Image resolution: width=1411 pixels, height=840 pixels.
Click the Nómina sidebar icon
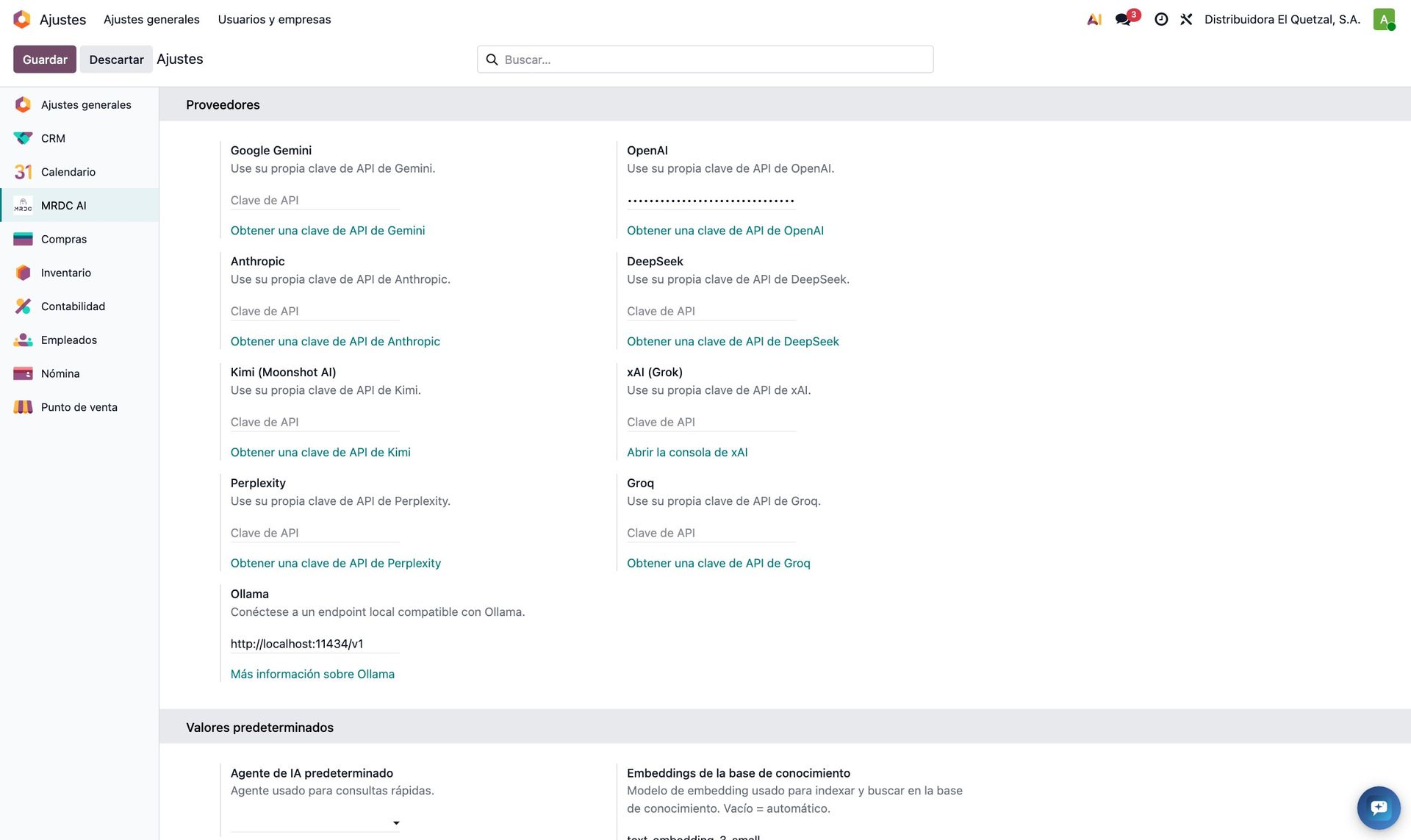point(23,373)
